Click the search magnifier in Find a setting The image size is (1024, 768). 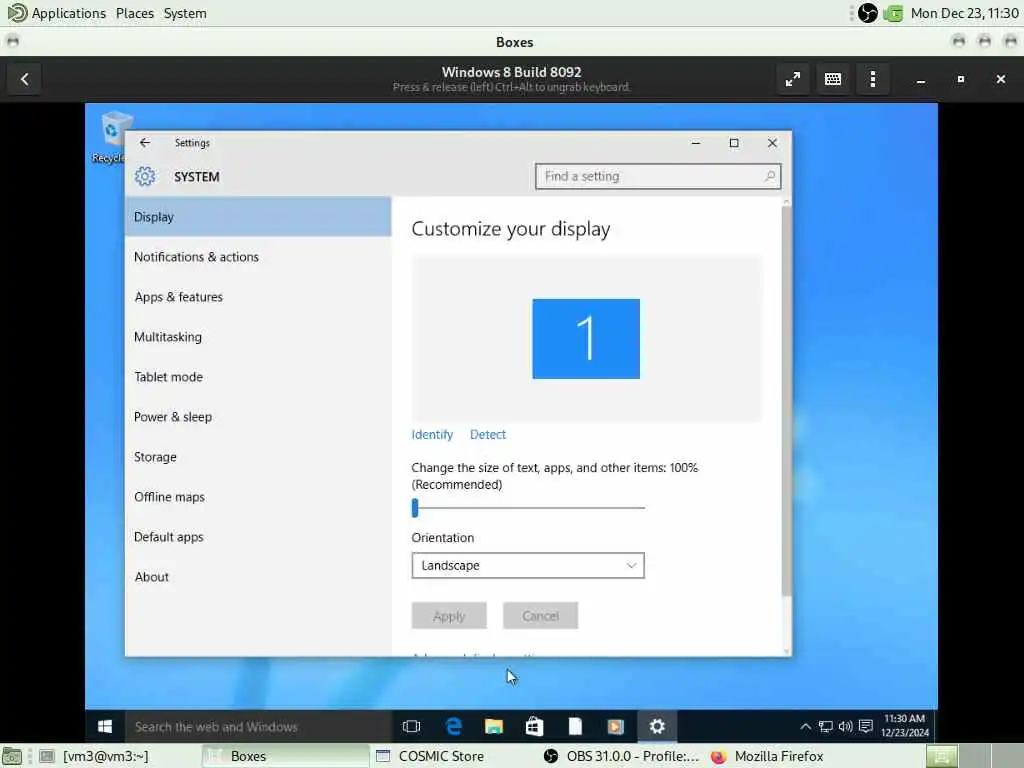[x=770, y=176]
